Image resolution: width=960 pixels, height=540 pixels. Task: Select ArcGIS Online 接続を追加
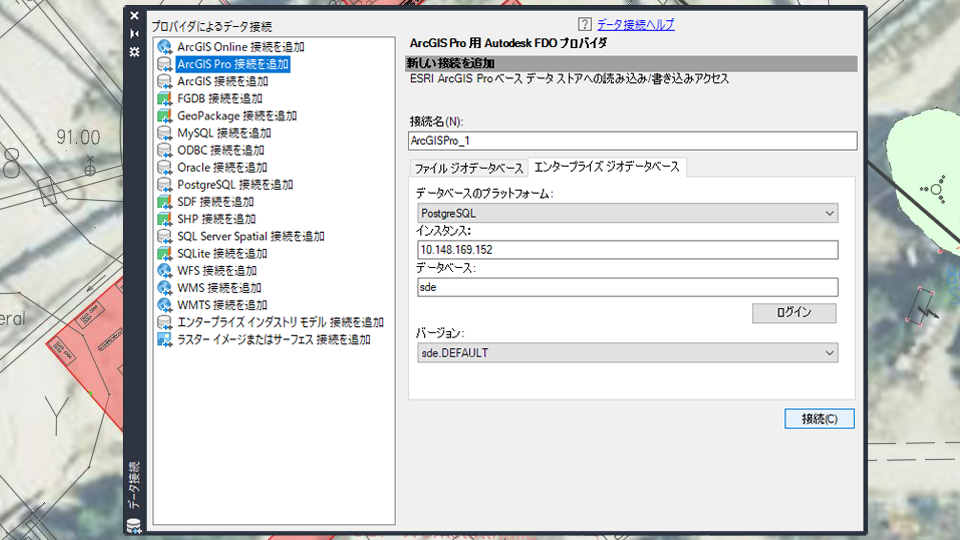click(x=241, y=47)
